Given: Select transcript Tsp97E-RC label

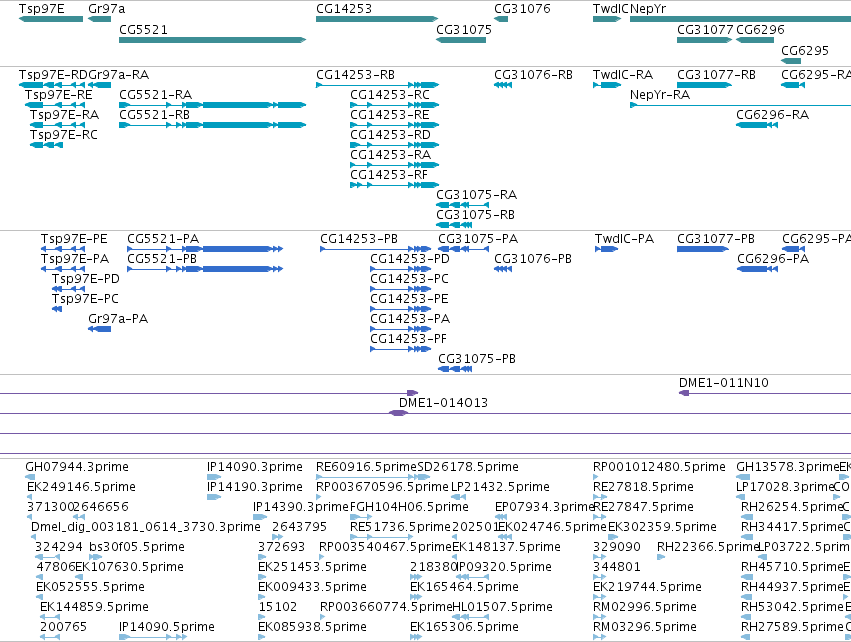Looking at the screenshot, I should [x=64, y=135].
